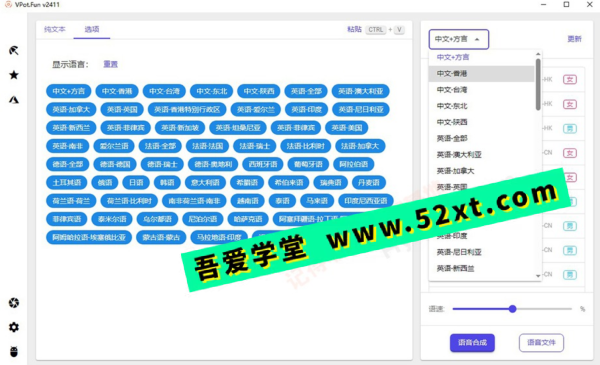Toggle the 法语-比利时 language chip
The height and width of the screenshot is (365, 600).
click(x=305, y=146)
